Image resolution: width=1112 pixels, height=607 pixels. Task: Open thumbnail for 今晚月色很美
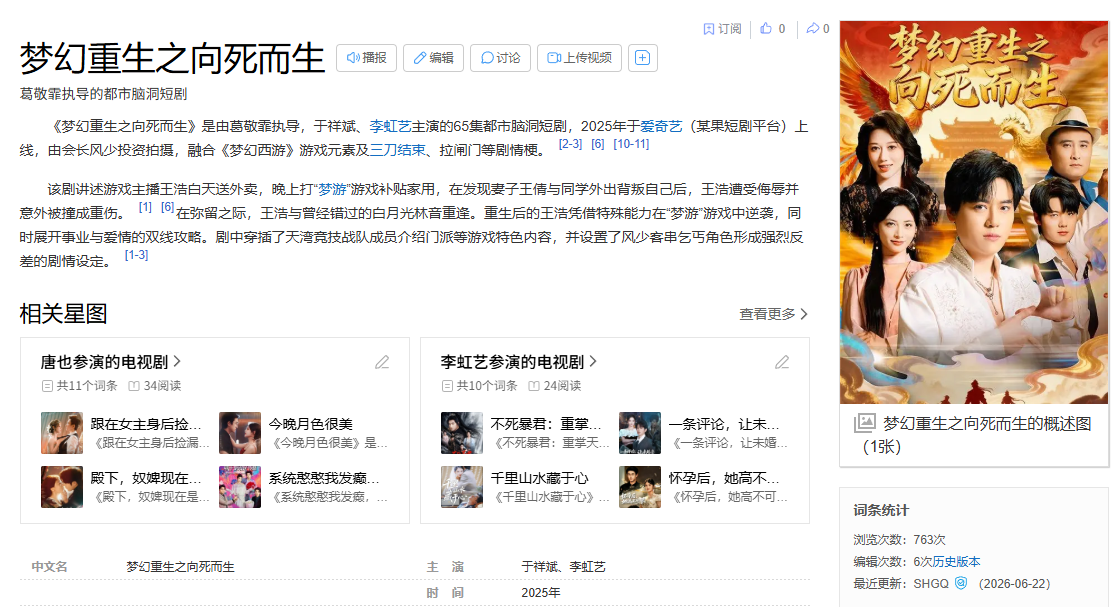coord(240,433)
